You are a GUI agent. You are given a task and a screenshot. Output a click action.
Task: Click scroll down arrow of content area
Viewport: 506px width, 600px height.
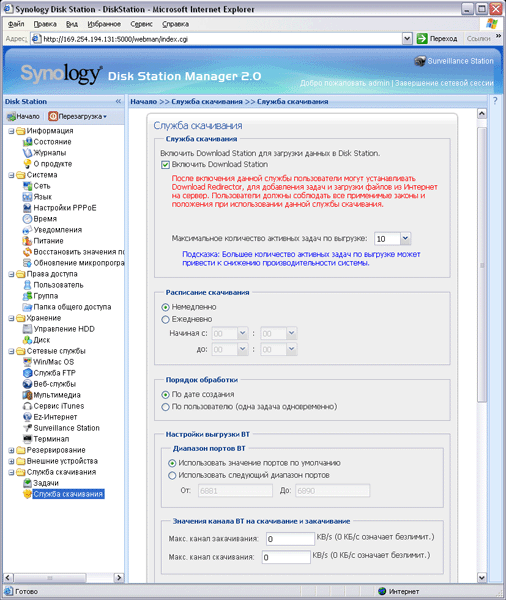[x=482, y=577]
